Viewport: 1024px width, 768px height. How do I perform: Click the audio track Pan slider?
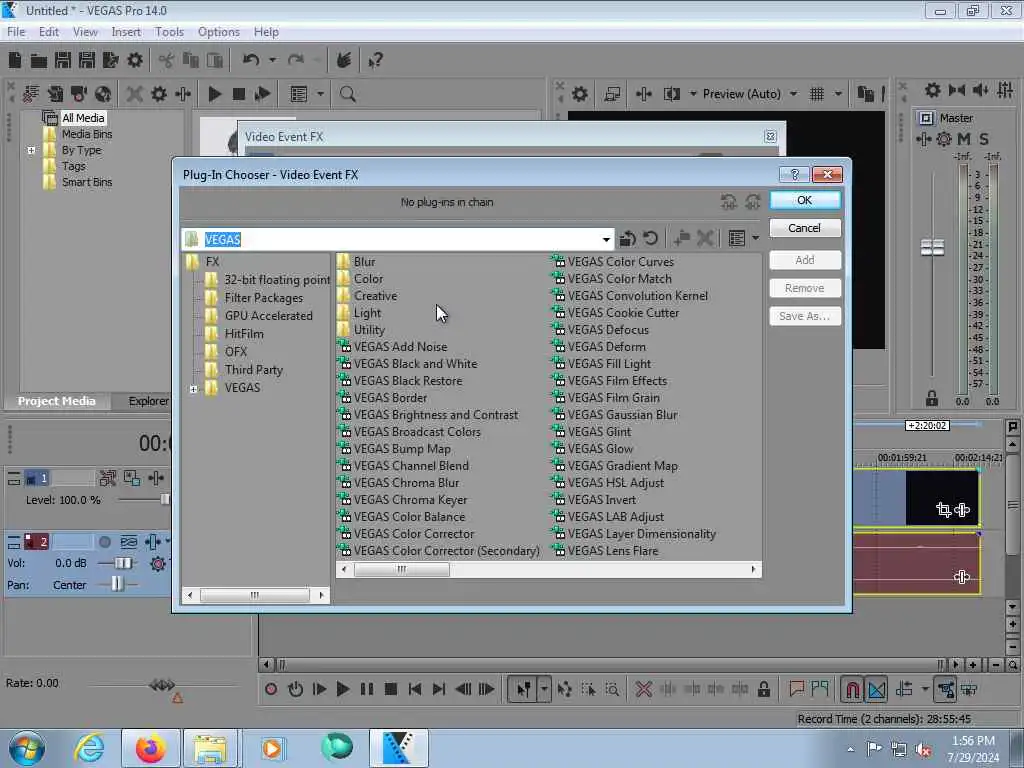tap(117, 584)
